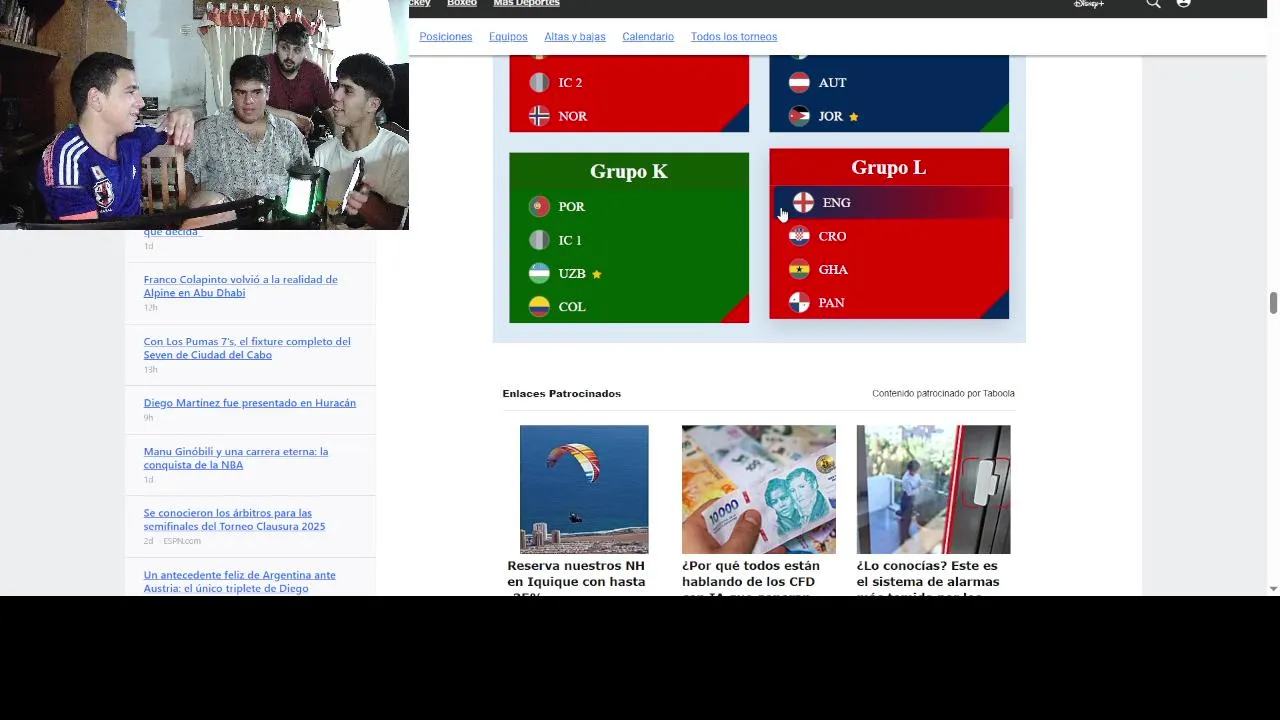1280x720 pixels.
Task: Open the Los Pumas 7's fixture article
Action: [x=247, y=348]
